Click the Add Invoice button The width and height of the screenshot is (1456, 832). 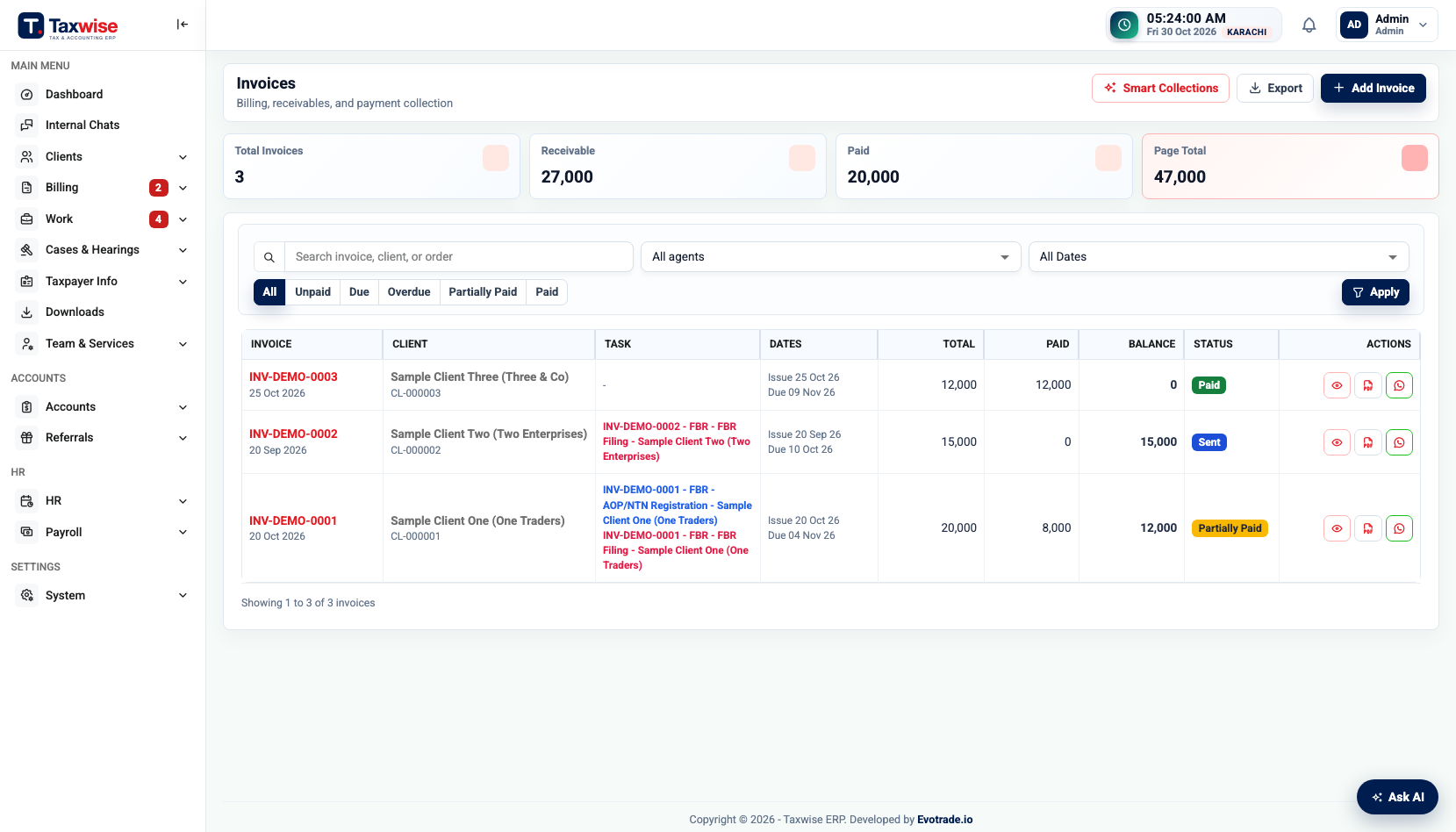tap(1374, 88)
